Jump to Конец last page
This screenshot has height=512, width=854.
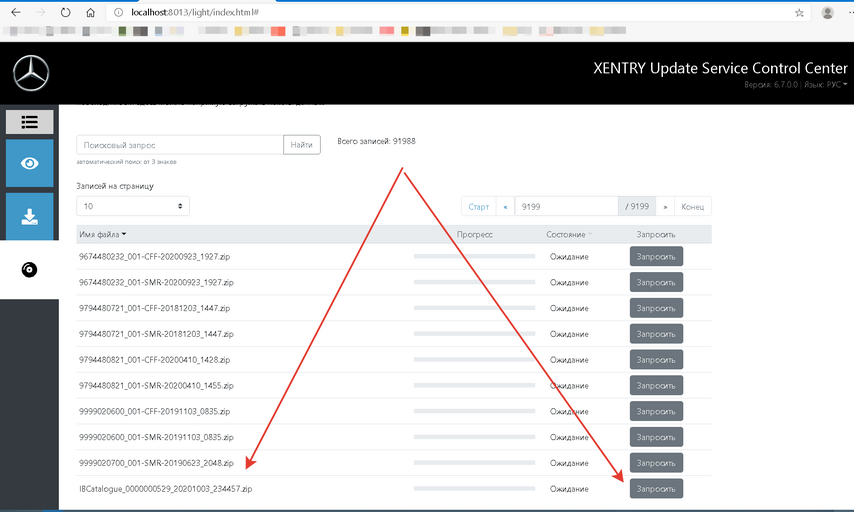[x=693, y=206]
